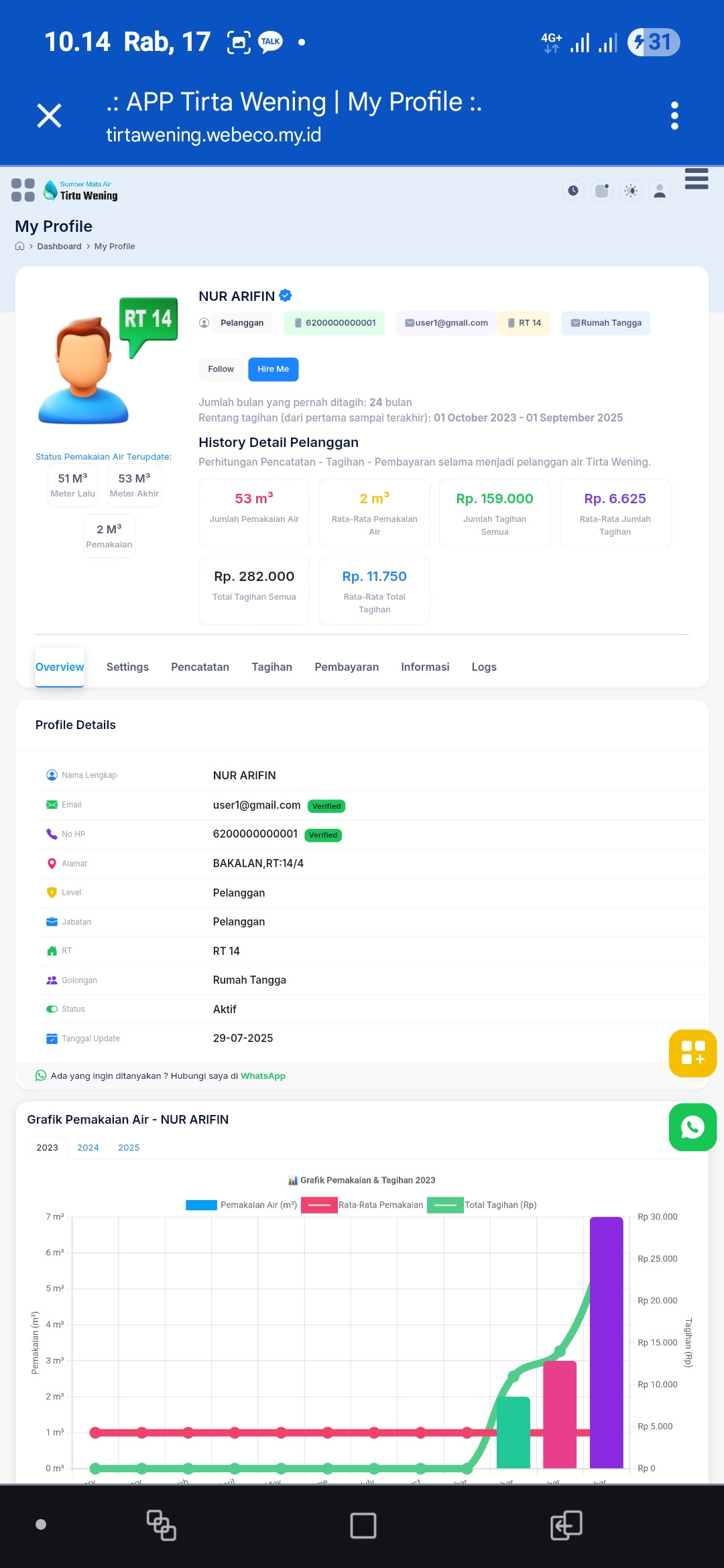
Task: Click the notification box icon in the header
Action: tap(602, 191)
